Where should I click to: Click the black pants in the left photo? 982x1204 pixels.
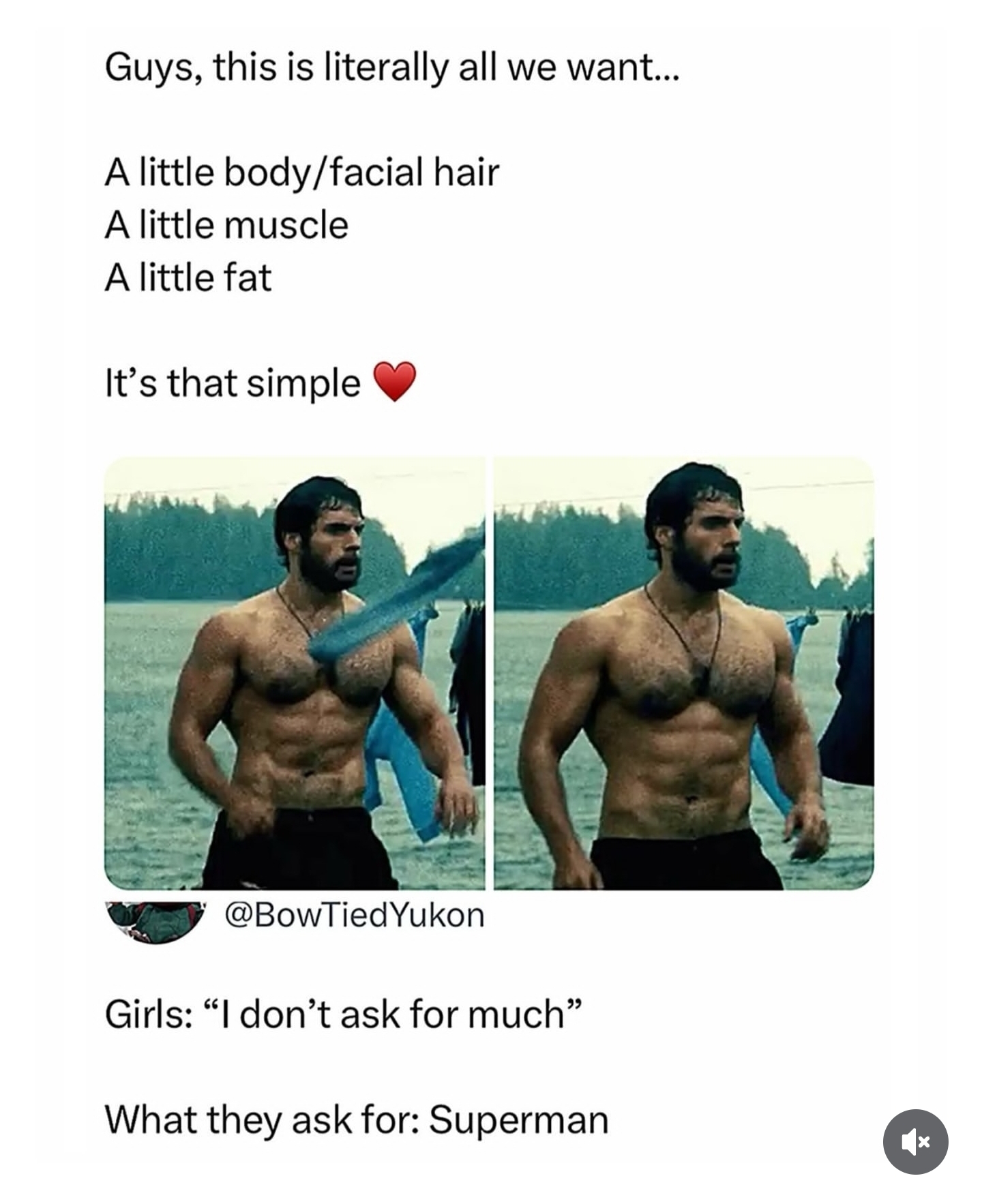300,849
